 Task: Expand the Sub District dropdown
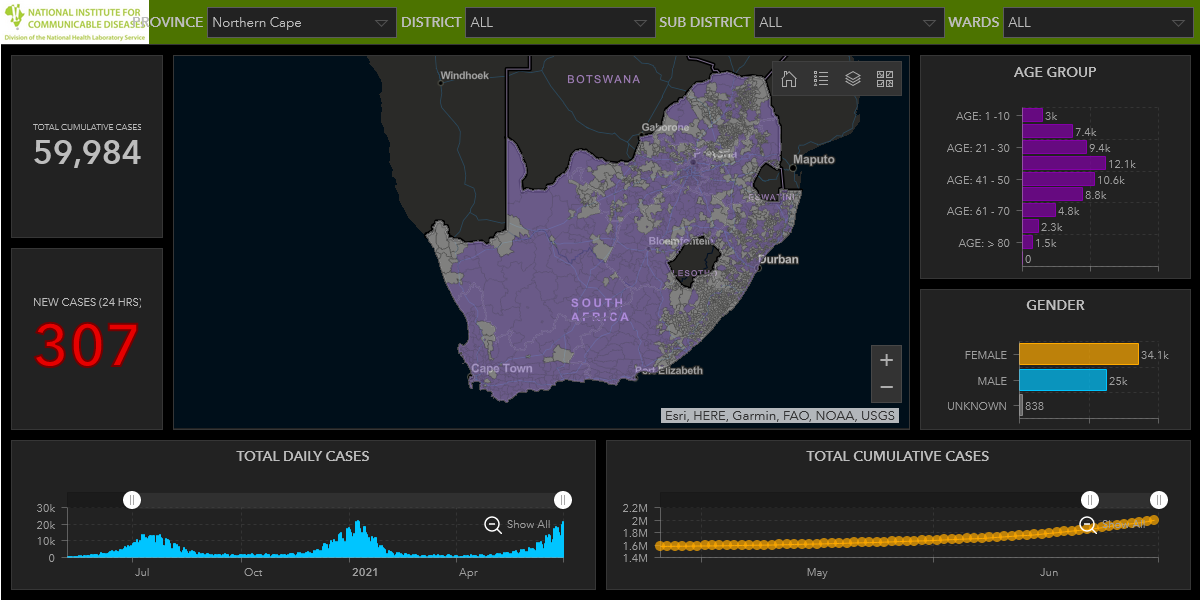(849, 22)
